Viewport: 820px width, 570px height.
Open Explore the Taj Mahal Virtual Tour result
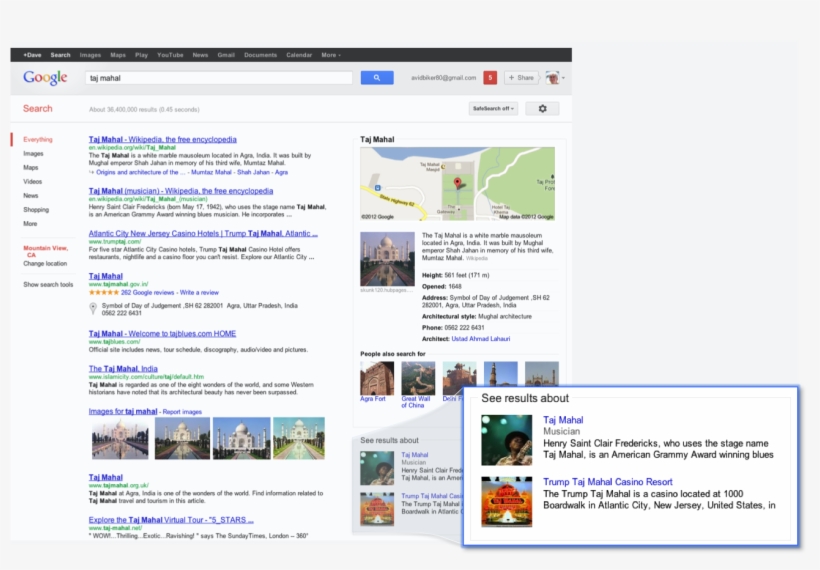[171, 520]
